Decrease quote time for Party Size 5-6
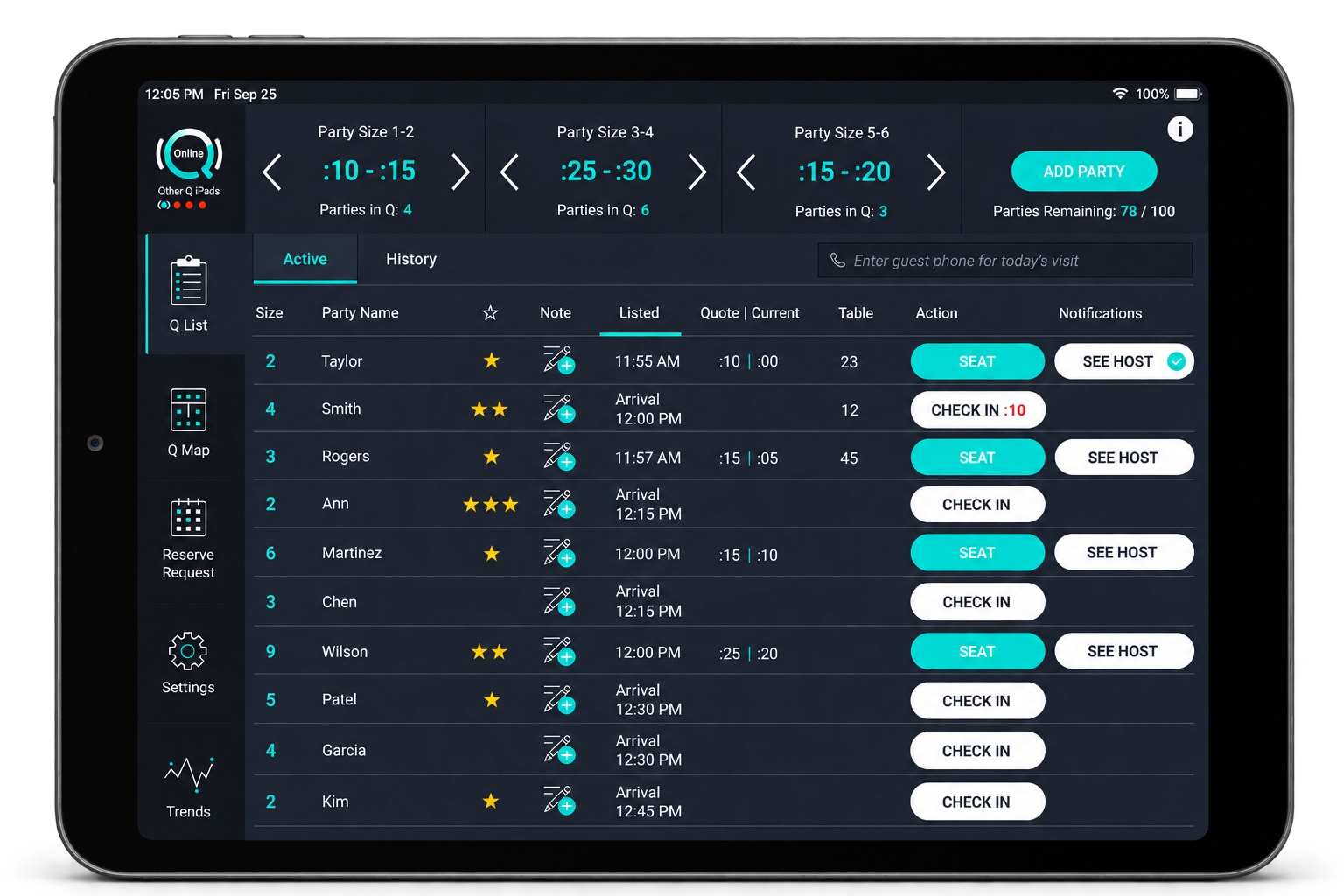Viewport: 1344px width, 896px height. point(745,171)
